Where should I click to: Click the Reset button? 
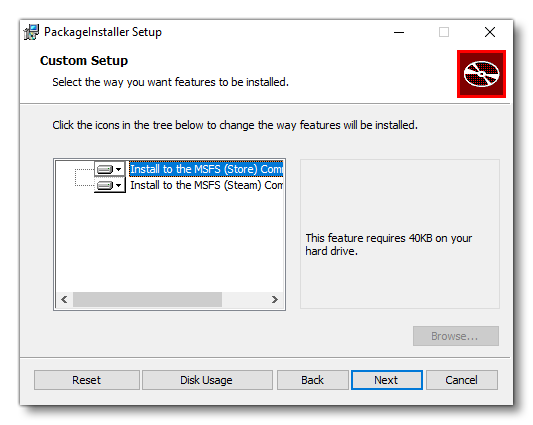[87, 380]
